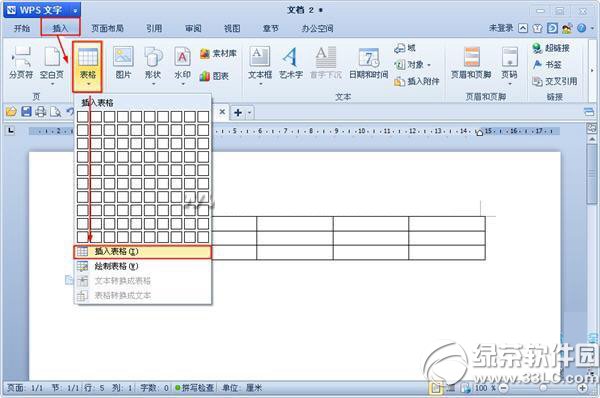Open the Material Library (素材库)
Image resolution: width=600 pixels, height=398 pixels.
coord(218,54)
